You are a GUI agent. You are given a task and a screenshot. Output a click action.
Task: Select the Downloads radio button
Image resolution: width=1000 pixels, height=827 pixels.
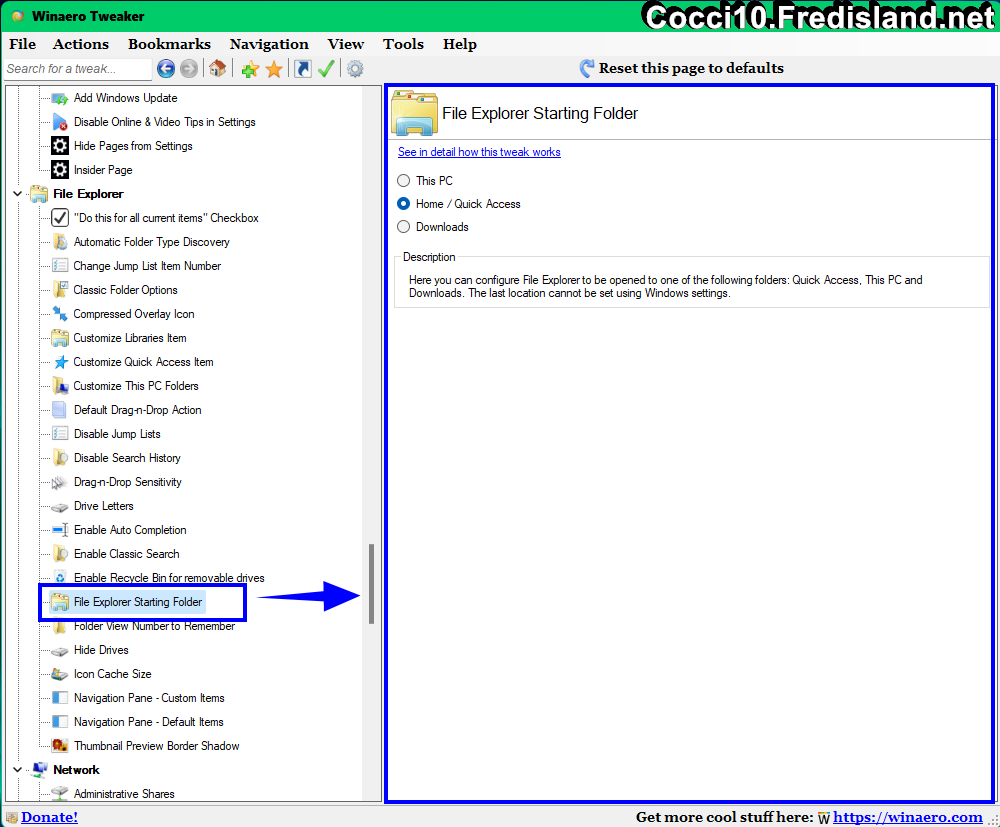click(403, 226)
